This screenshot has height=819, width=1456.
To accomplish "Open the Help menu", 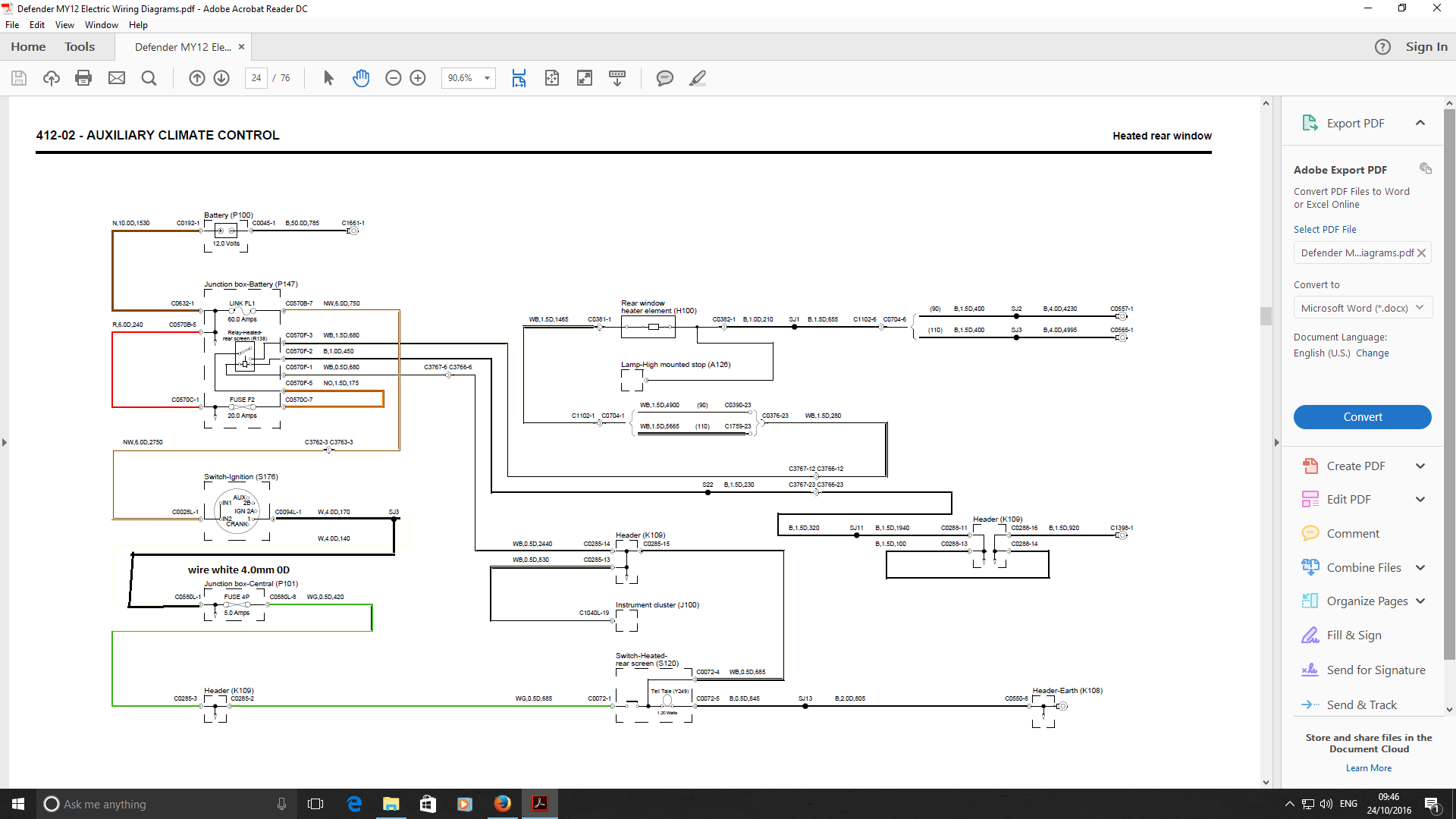I will click(138, 25).
